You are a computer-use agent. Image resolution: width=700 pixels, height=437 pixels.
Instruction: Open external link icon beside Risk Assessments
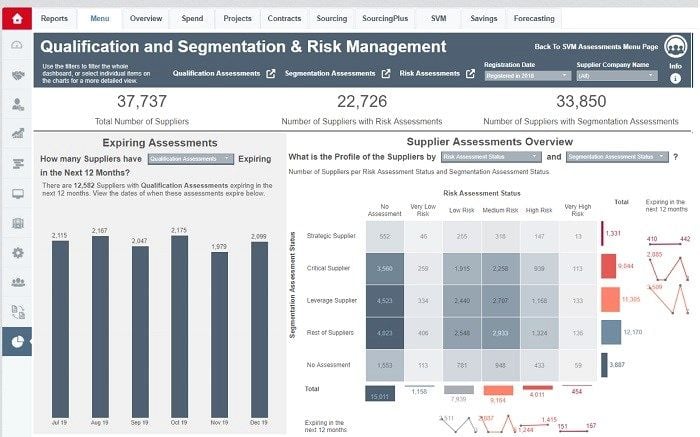click(x=470, y=74)
